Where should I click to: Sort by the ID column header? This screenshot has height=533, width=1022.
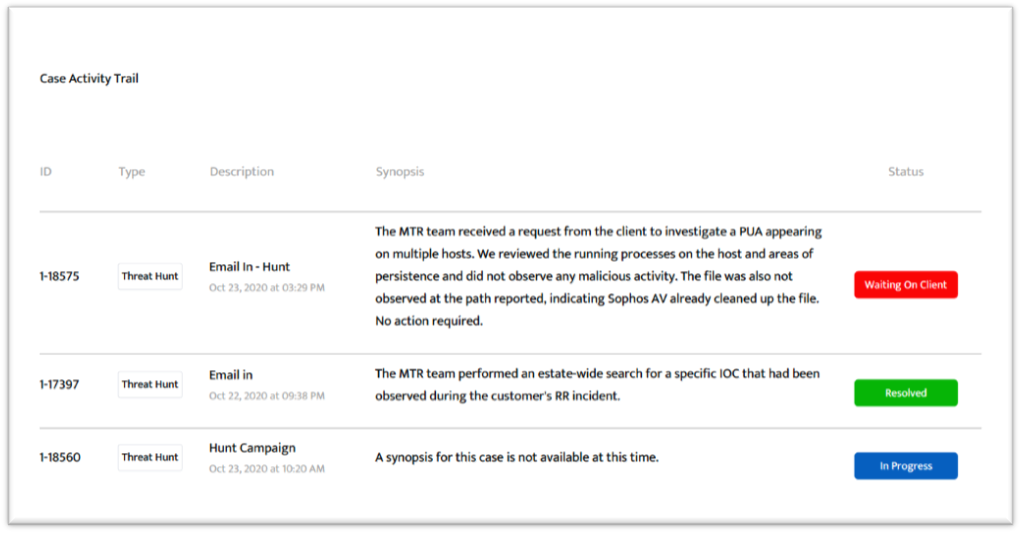46,172
